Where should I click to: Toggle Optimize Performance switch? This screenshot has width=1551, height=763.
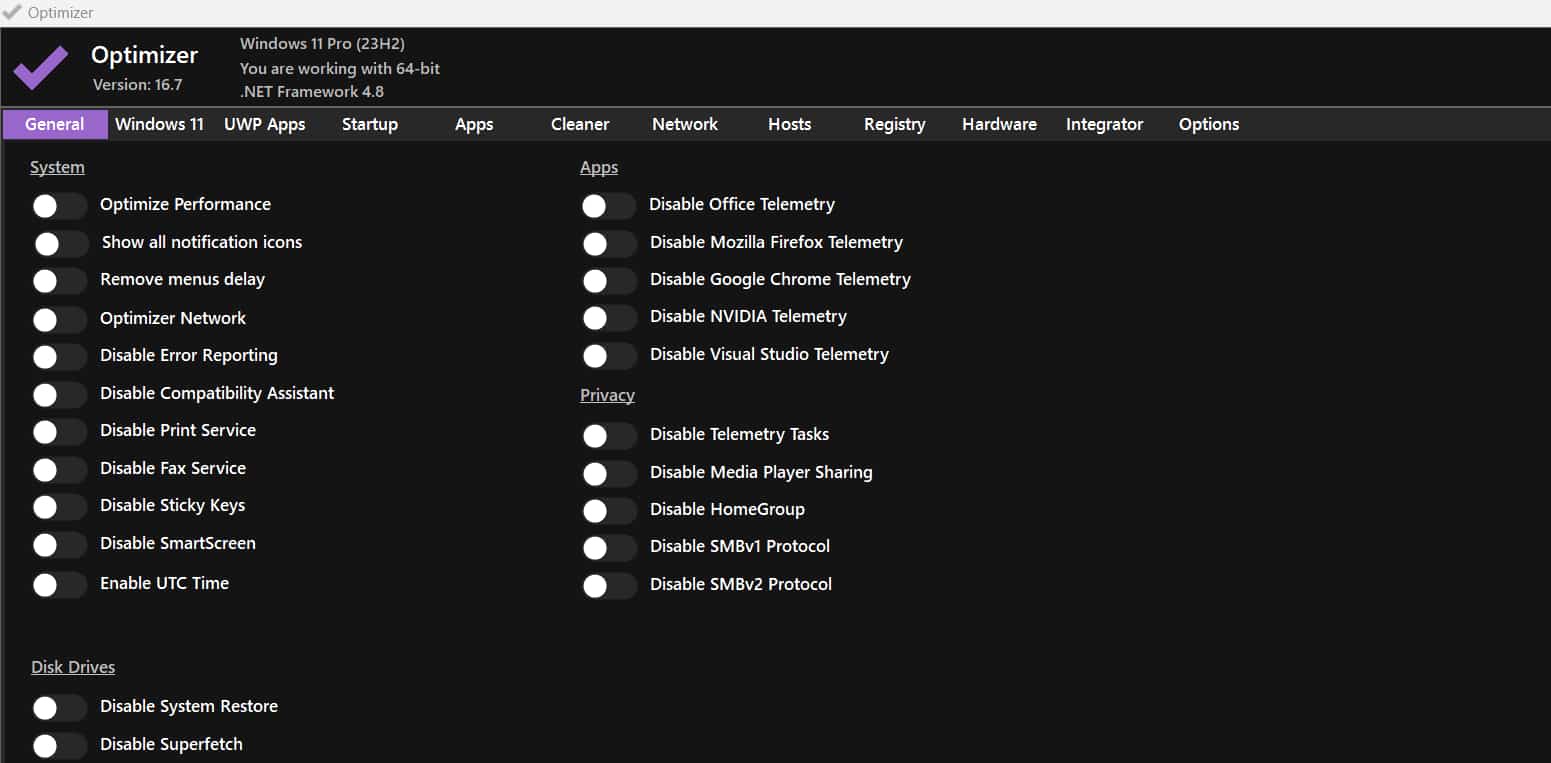[59, 206]
